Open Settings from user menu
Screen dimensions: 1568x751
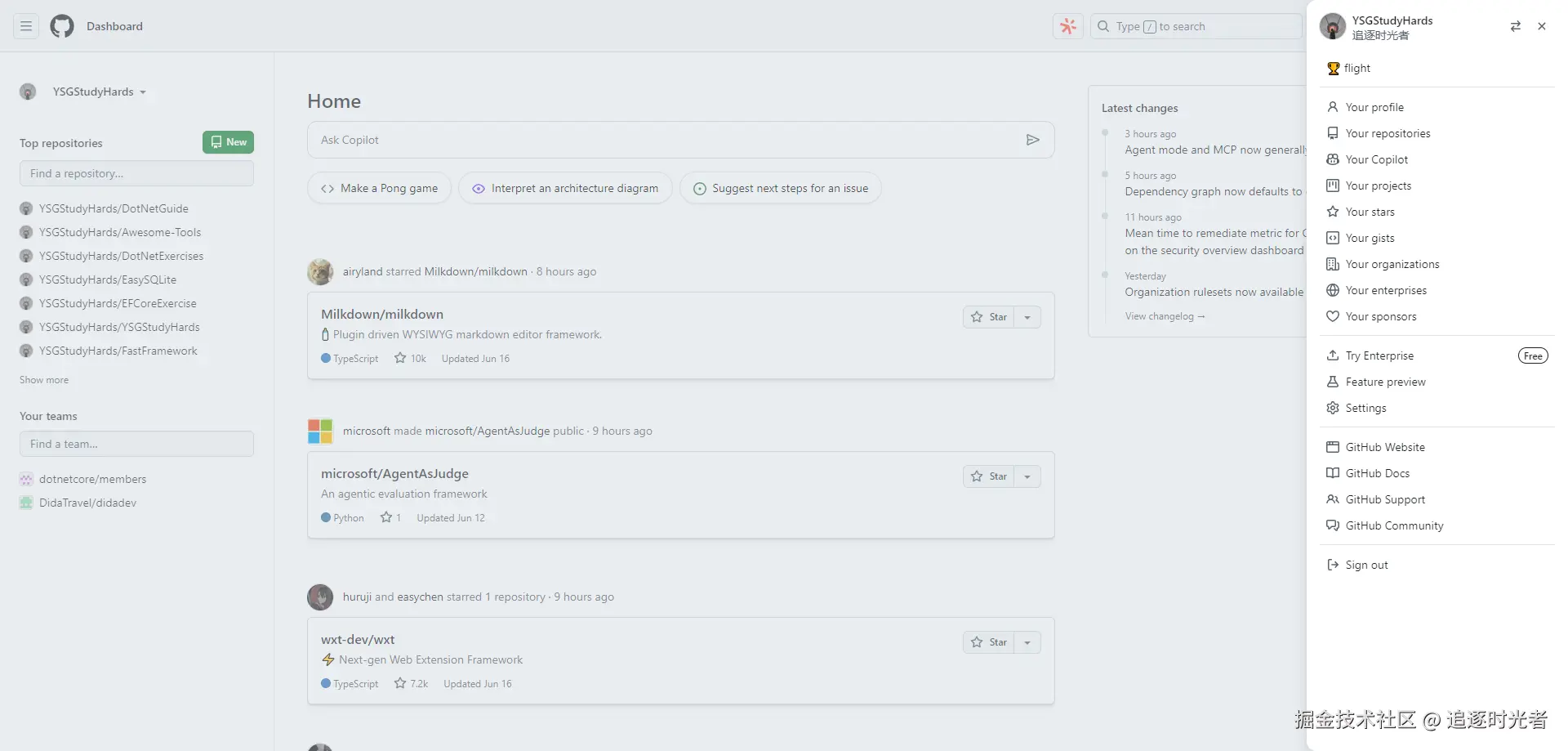(1437, 408)
